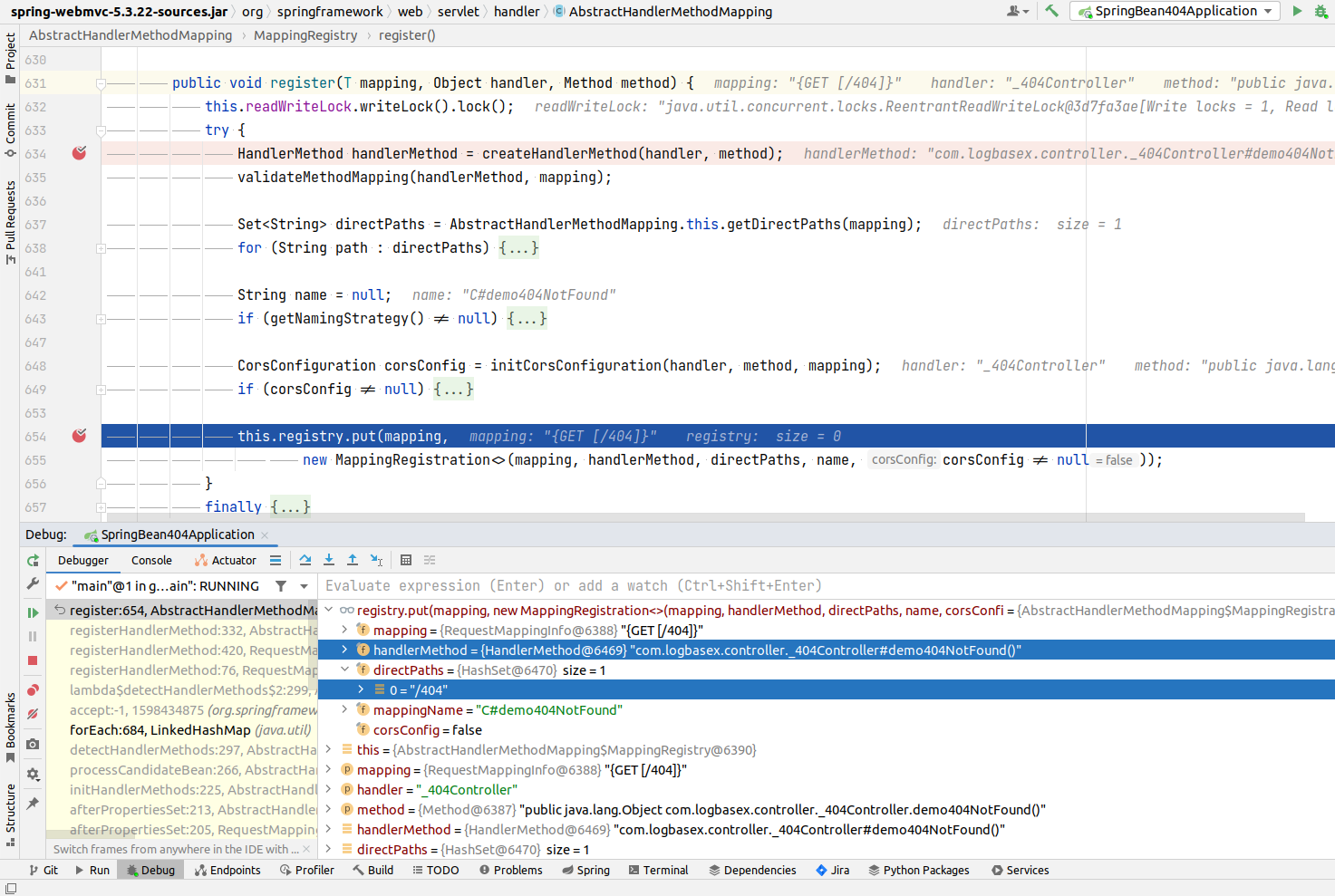The width and height of the screenshot is (1335, 896).
Task: Collapse the directPaths HashSet variable node
Action: pyautogui.click(x=344, y=670)
